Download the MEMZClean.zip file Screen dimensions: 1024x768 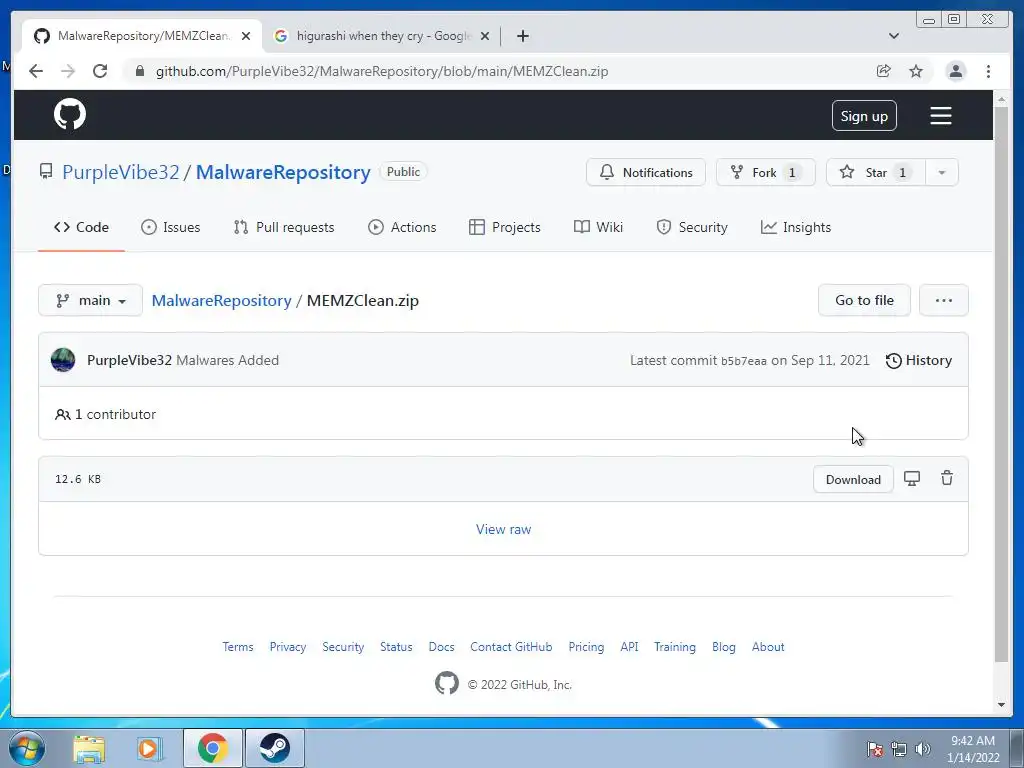click(x=853, y=479)
